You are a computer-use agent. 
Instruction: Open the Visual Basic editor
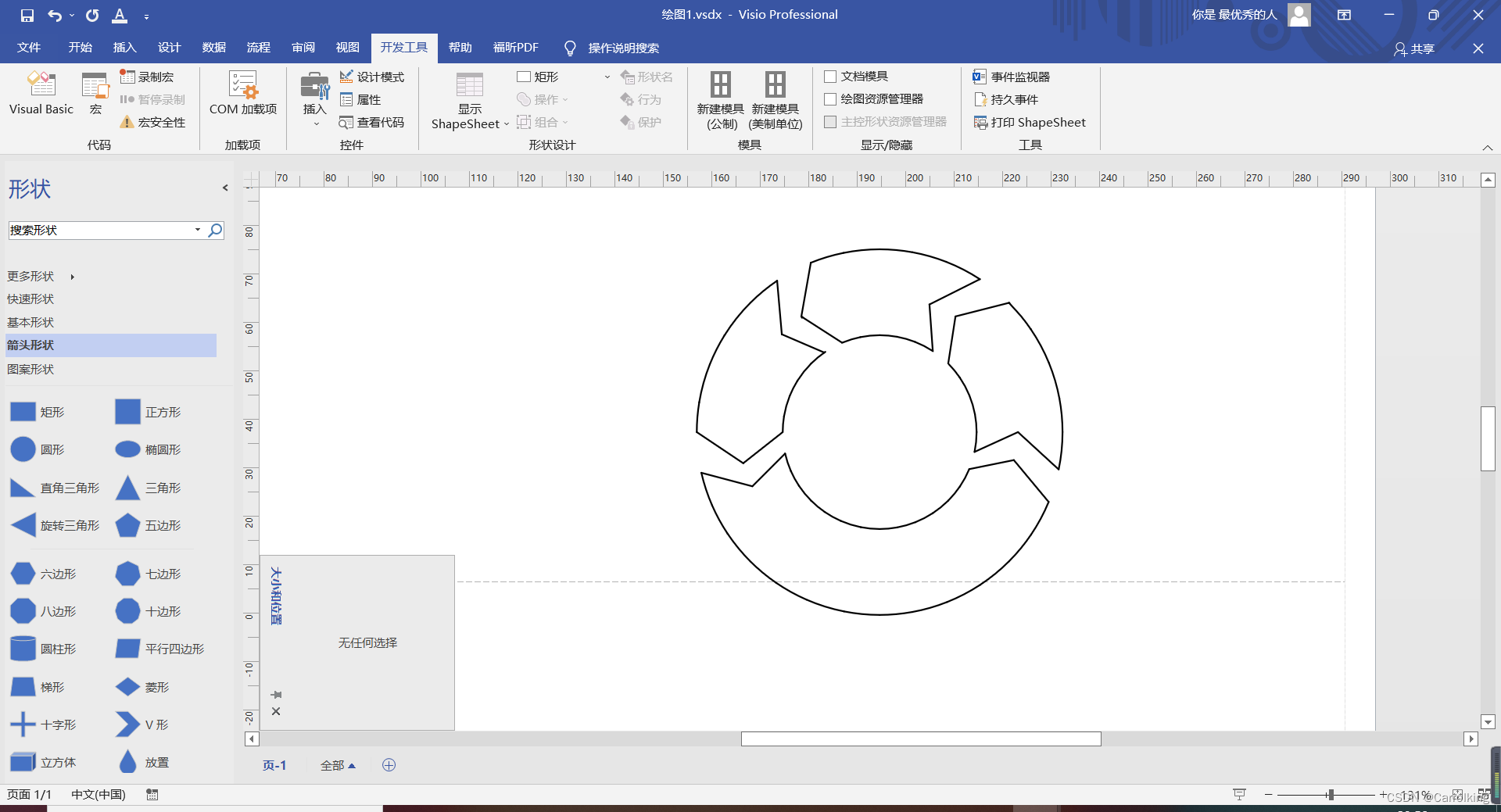41,94
